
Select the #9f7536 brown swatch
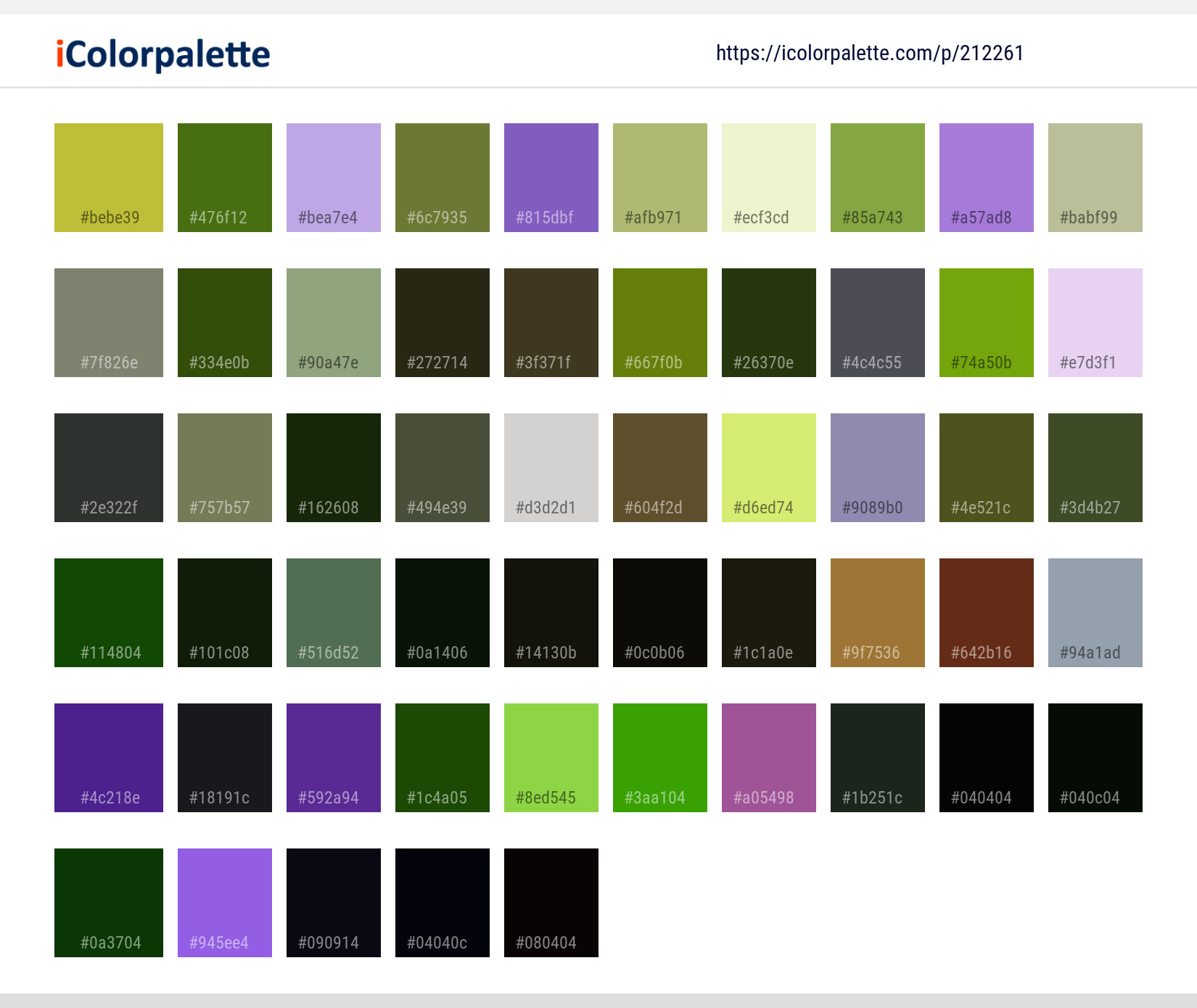(877, 612)
